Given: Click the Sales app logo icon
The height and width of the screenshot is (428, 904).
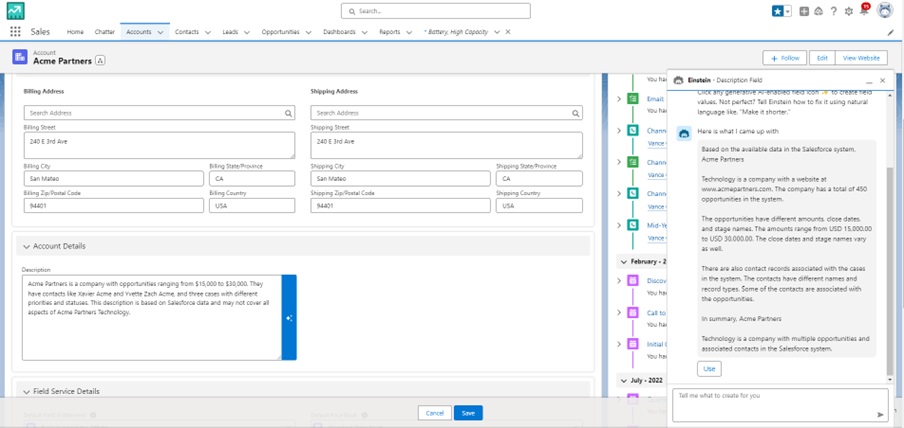Looking at the screenshot, I should click(16, 11).
